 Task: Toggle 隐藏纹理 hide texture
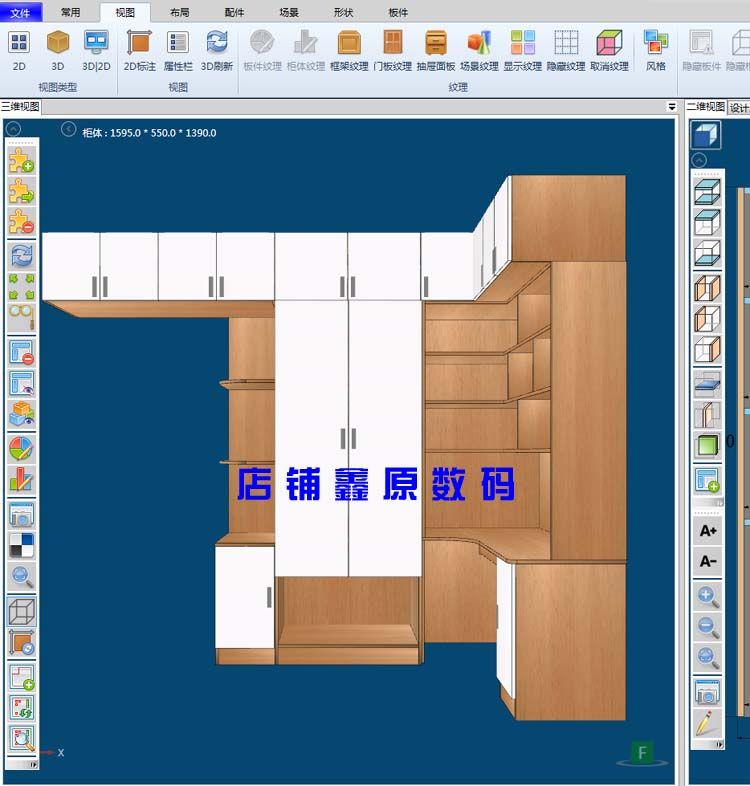coord(566,49)
